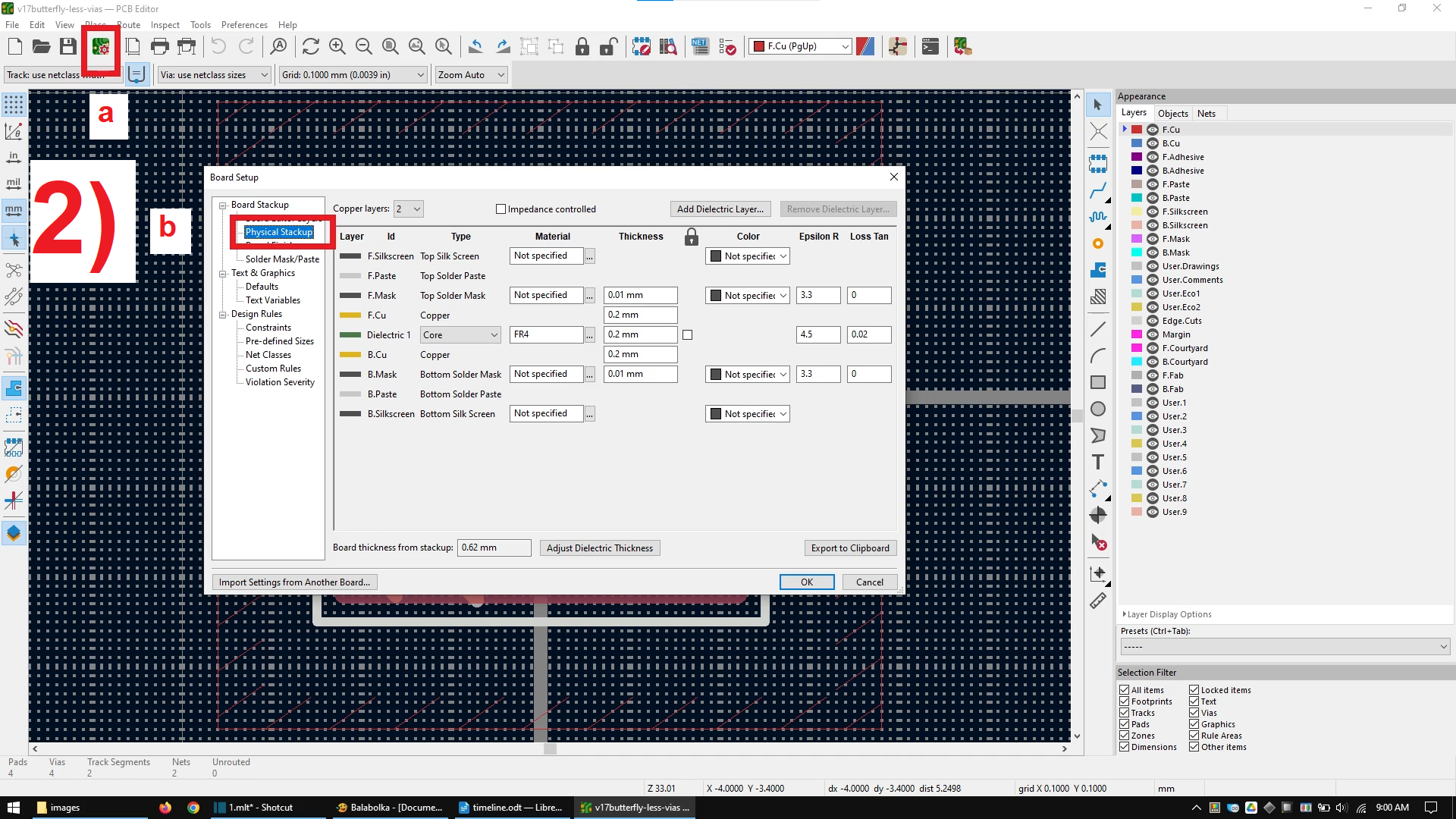Viewport: 1456px width, 819px height.
Task: Open the Board Setup icon in the toolbar
Action: coord(100,46)
